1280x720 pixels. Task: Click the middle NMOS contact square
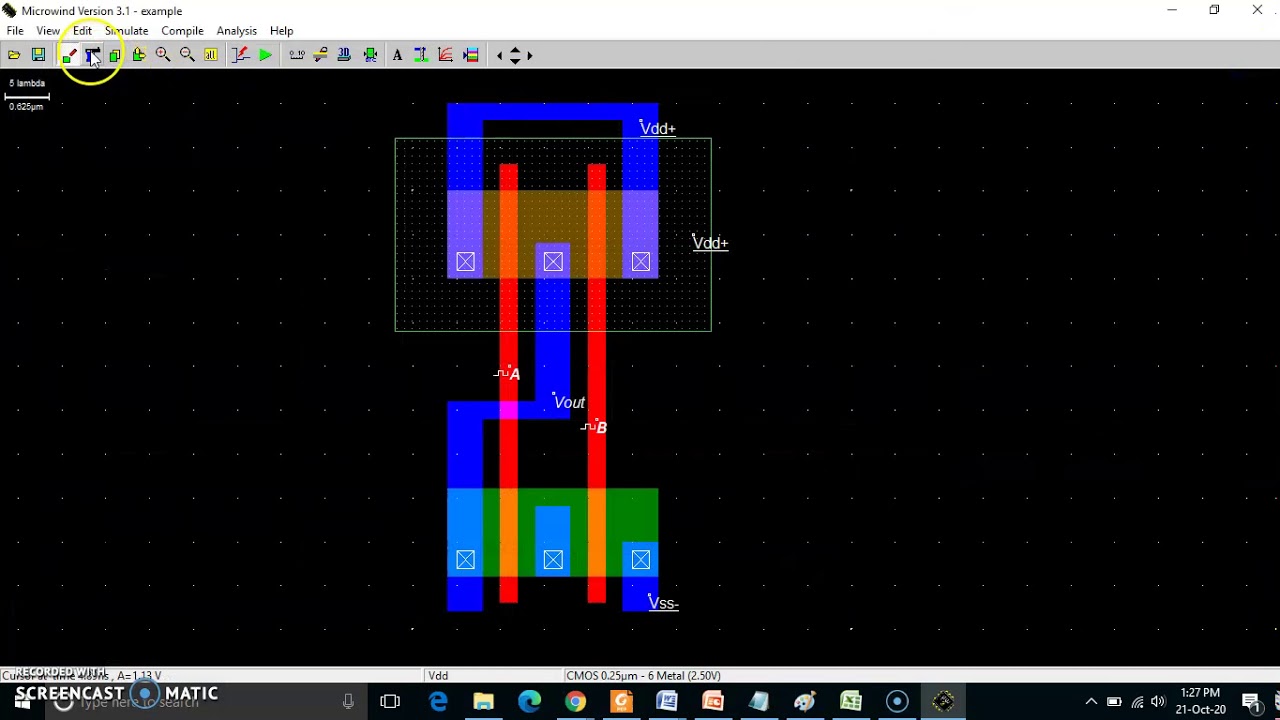[553, 560]
